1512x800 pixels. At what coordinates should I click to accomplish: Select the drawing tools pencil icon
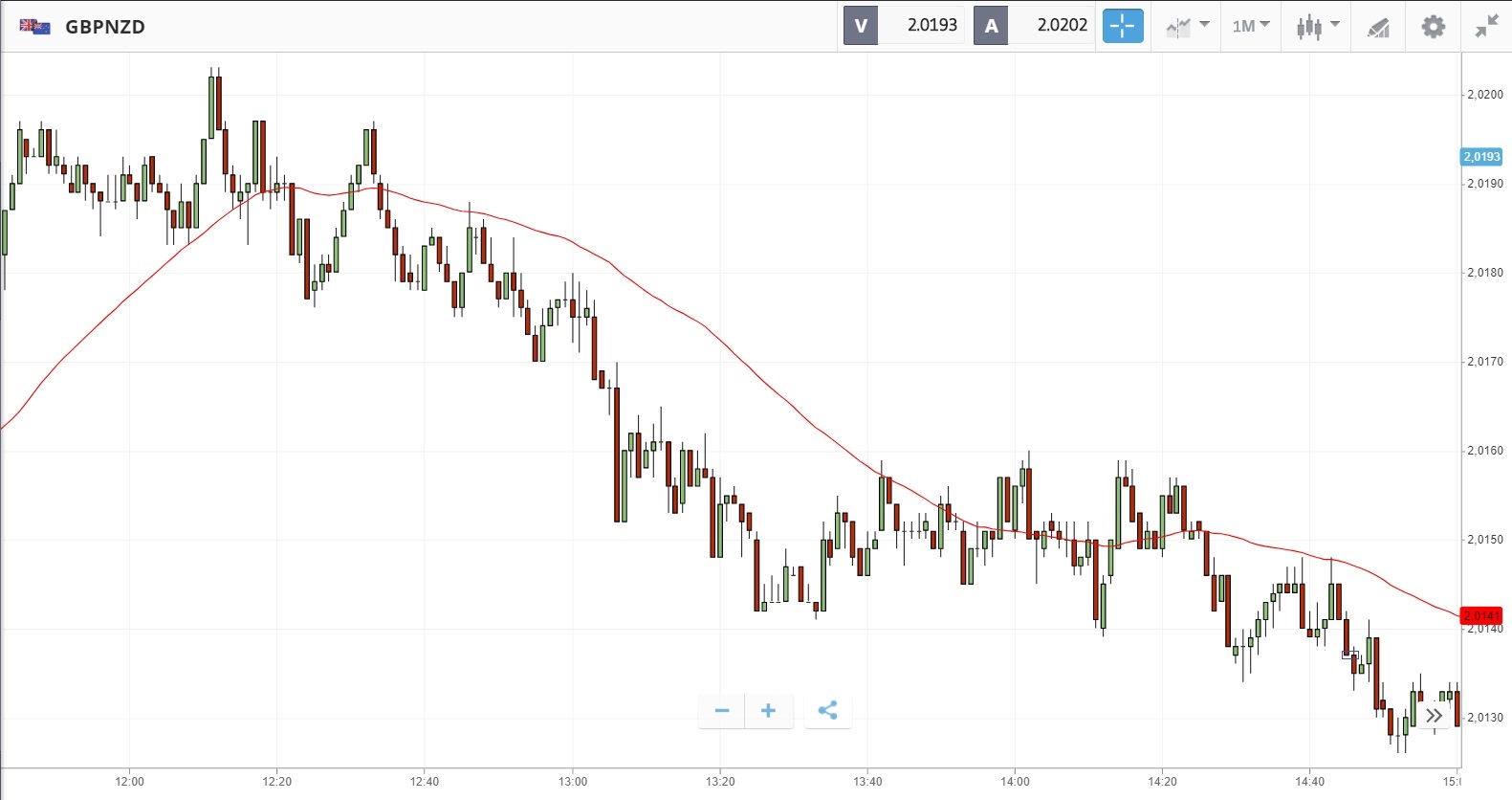pos(1377,27)
